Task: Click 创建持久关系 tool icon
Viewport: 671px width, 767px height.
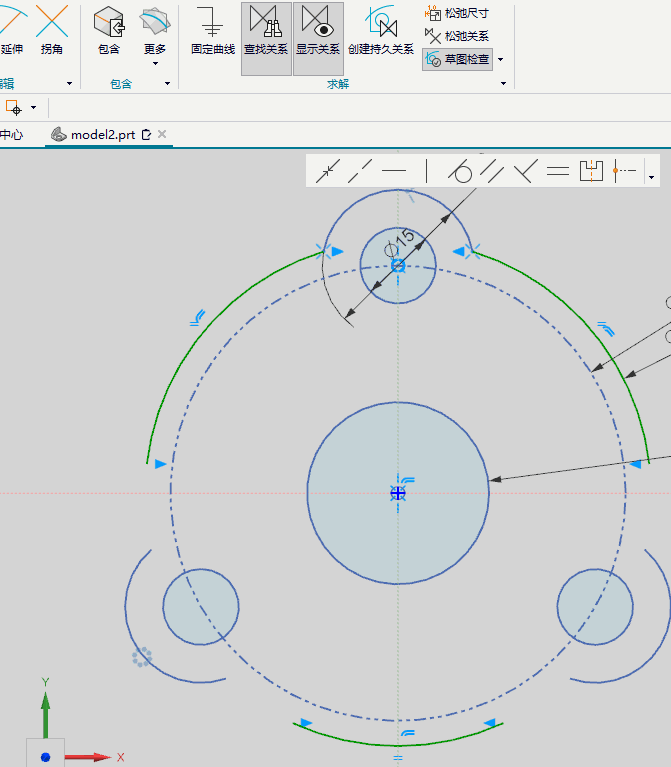Action: point(380,22)
